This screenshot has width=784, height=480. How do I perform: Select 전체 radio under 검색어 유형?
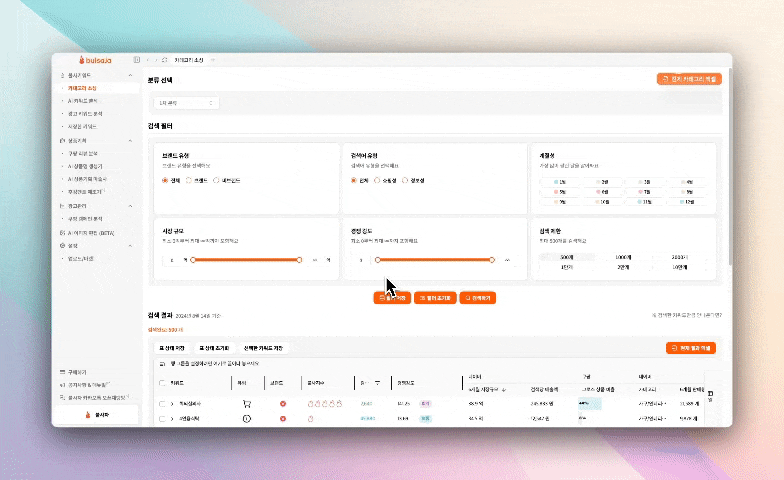click(x=354, y=180)
